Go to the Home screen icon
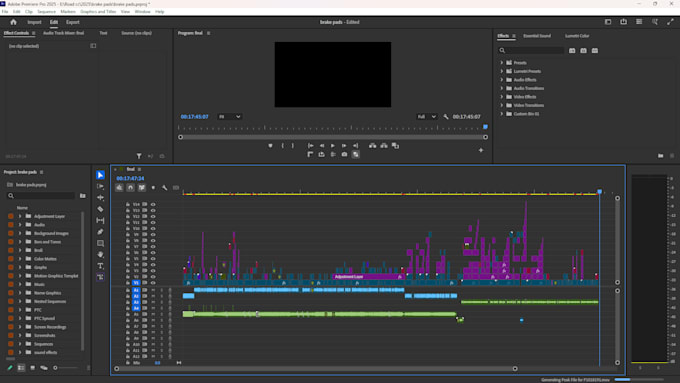This screenshot has width=680, height=383. pyautogui.click(x=13, y=22)
